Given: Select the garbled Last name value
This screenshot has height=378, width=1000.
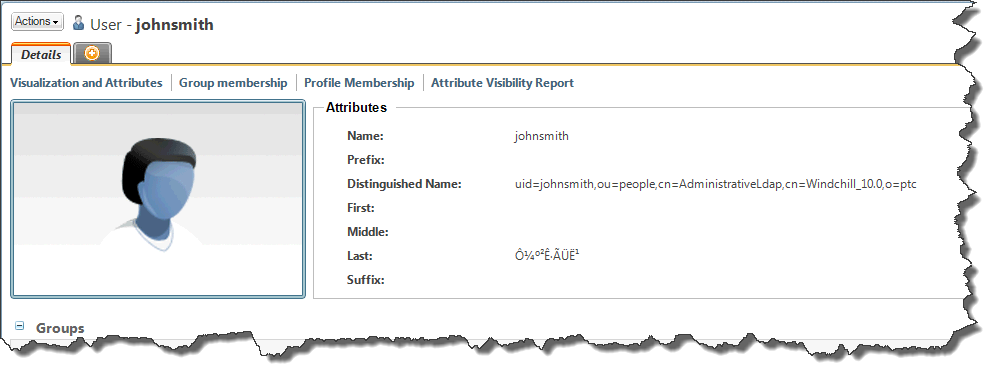Looking at the screenshot, I should pos(547,256).
